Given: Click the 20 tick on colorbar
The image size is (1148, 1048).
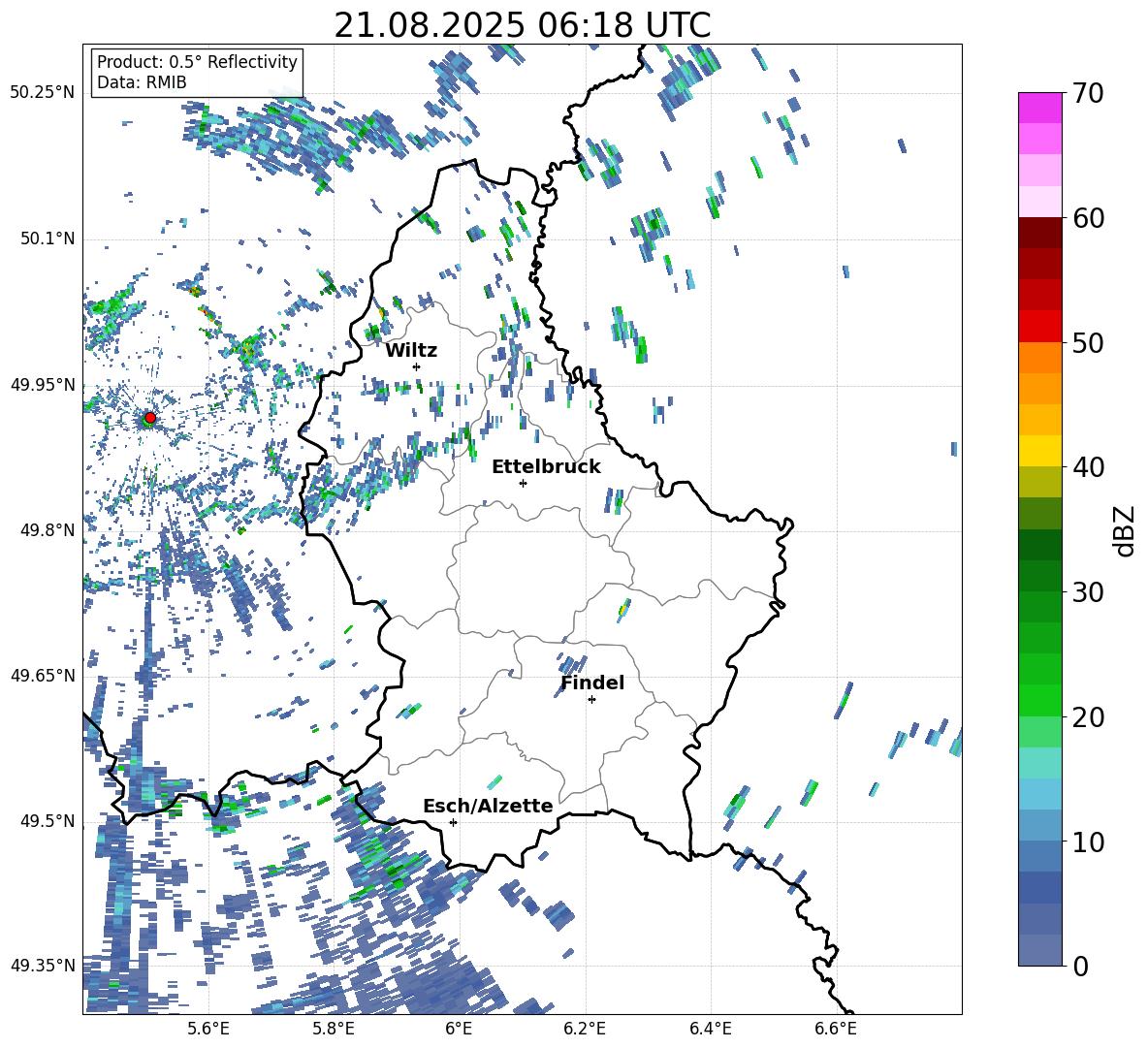Looking at the screenshot, I should (1088, 716).
